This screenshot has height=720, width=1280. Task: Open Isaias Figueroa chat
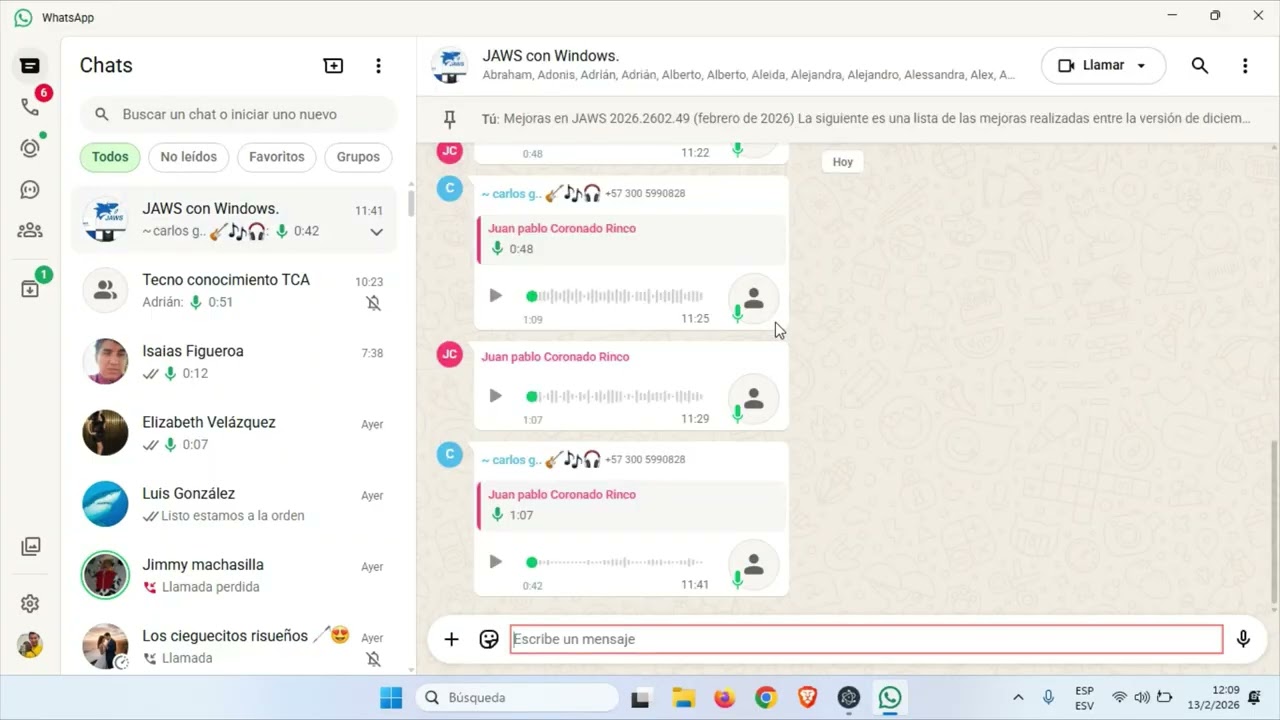234,362
